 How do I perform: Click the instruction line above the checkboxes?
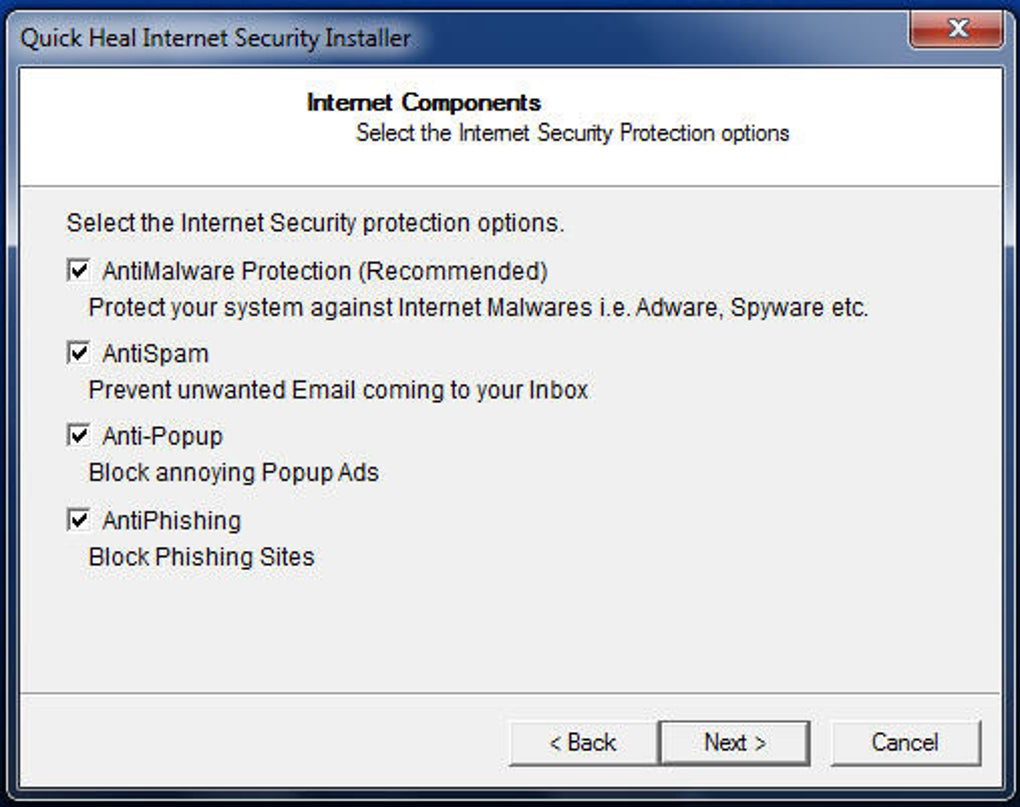click(315, 223)
